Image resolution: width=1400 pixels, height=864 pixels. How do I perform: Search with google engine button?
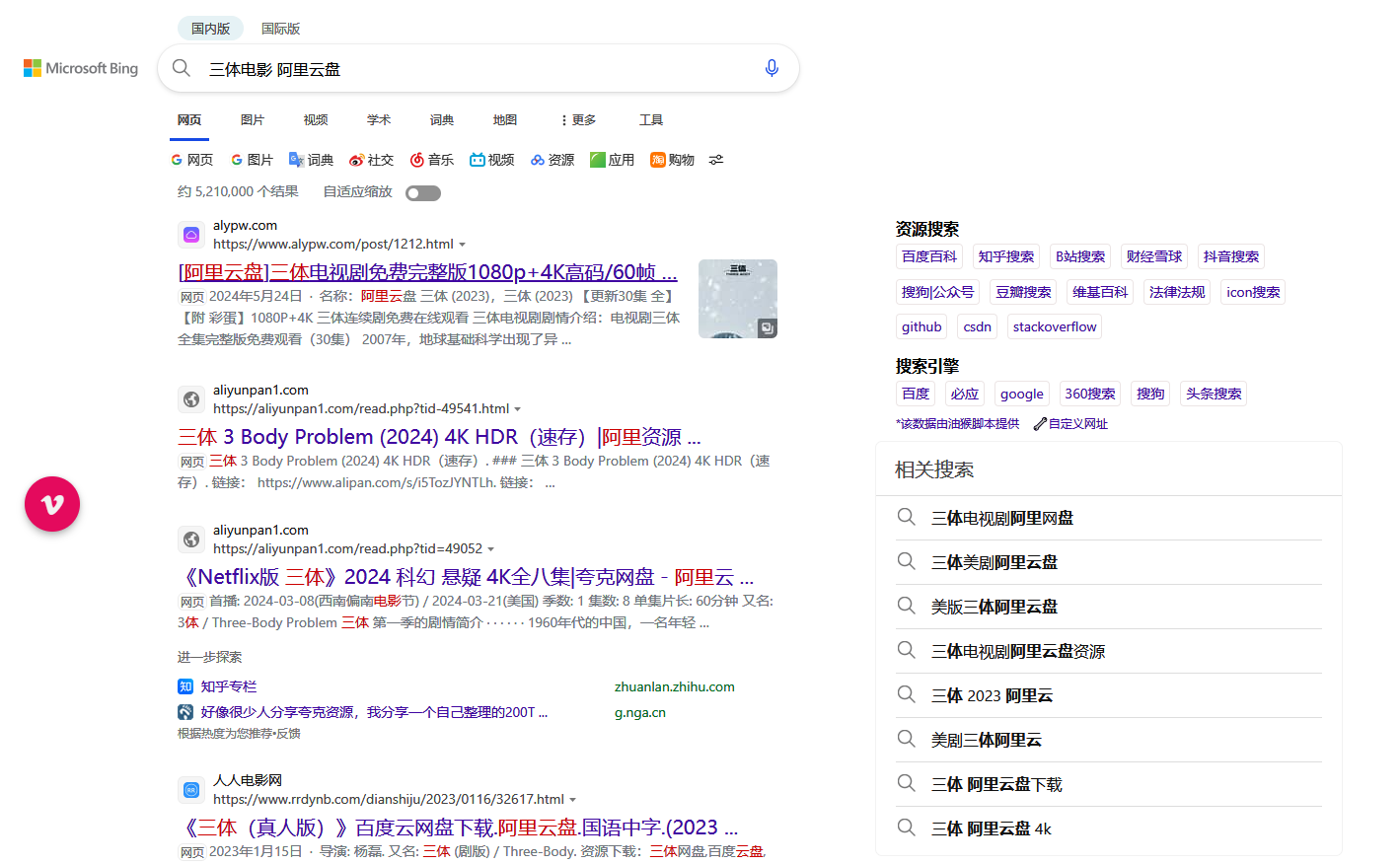(x=1021, y=394)
